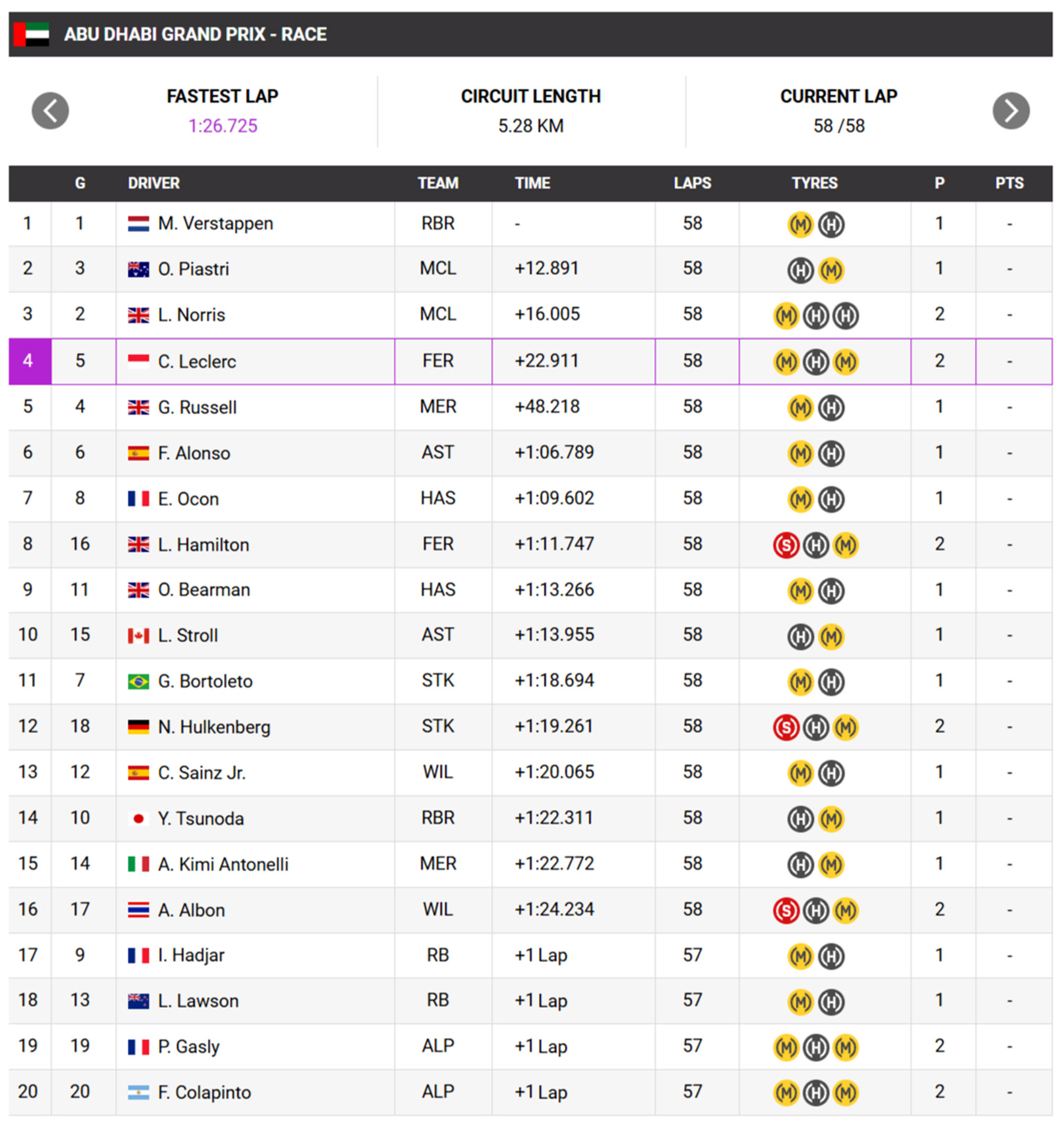Click the red soft tyre icon for Albon
The image size is (1064, 1123).
tap(786, 910)
